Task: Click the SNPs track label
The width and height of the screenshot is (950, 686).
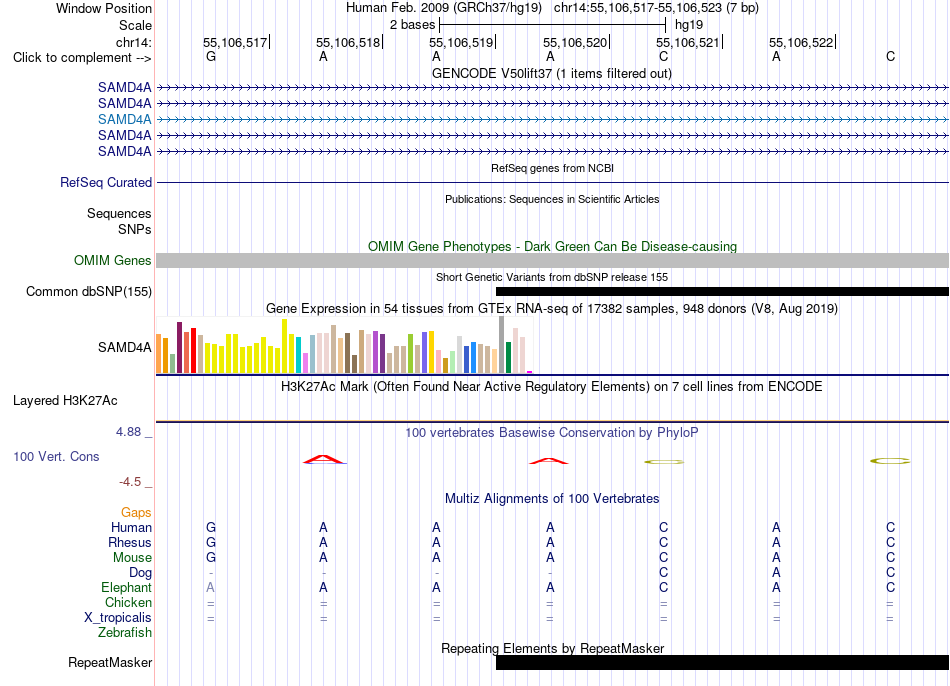Action: point(135,230)
